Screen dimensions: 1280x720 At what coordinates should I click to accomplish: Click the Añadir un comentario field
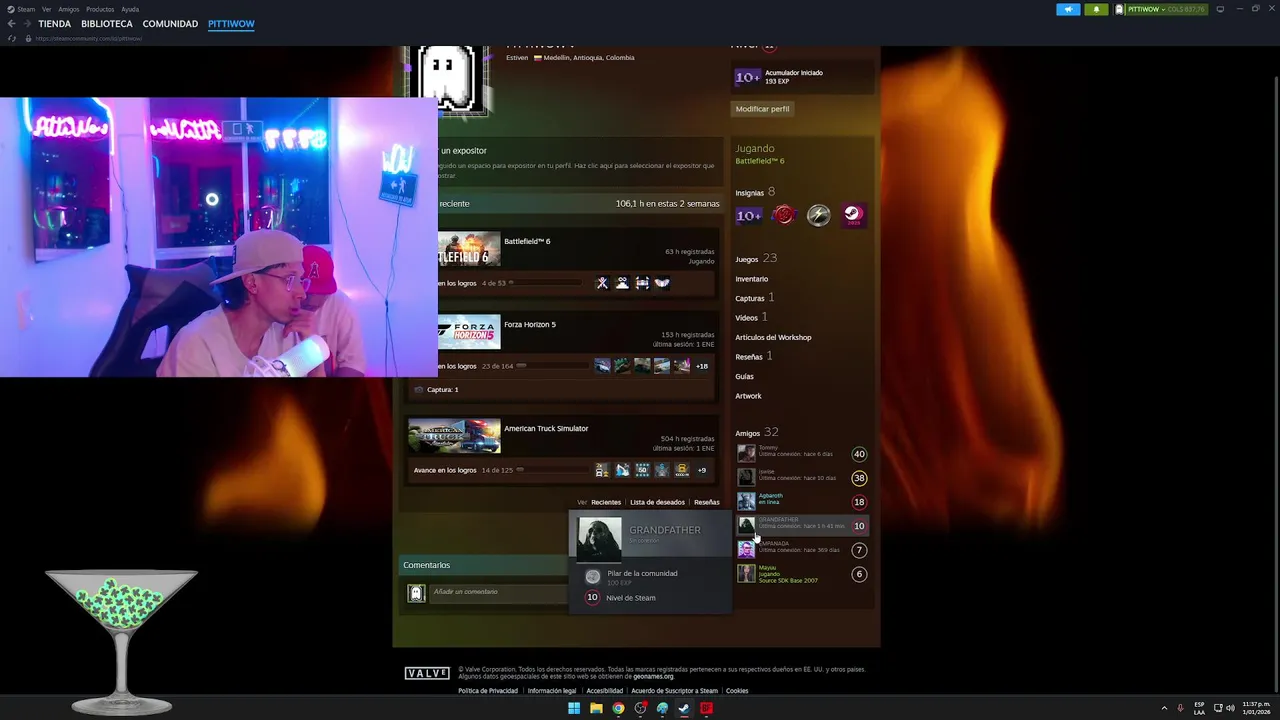(x=500, y=592)
